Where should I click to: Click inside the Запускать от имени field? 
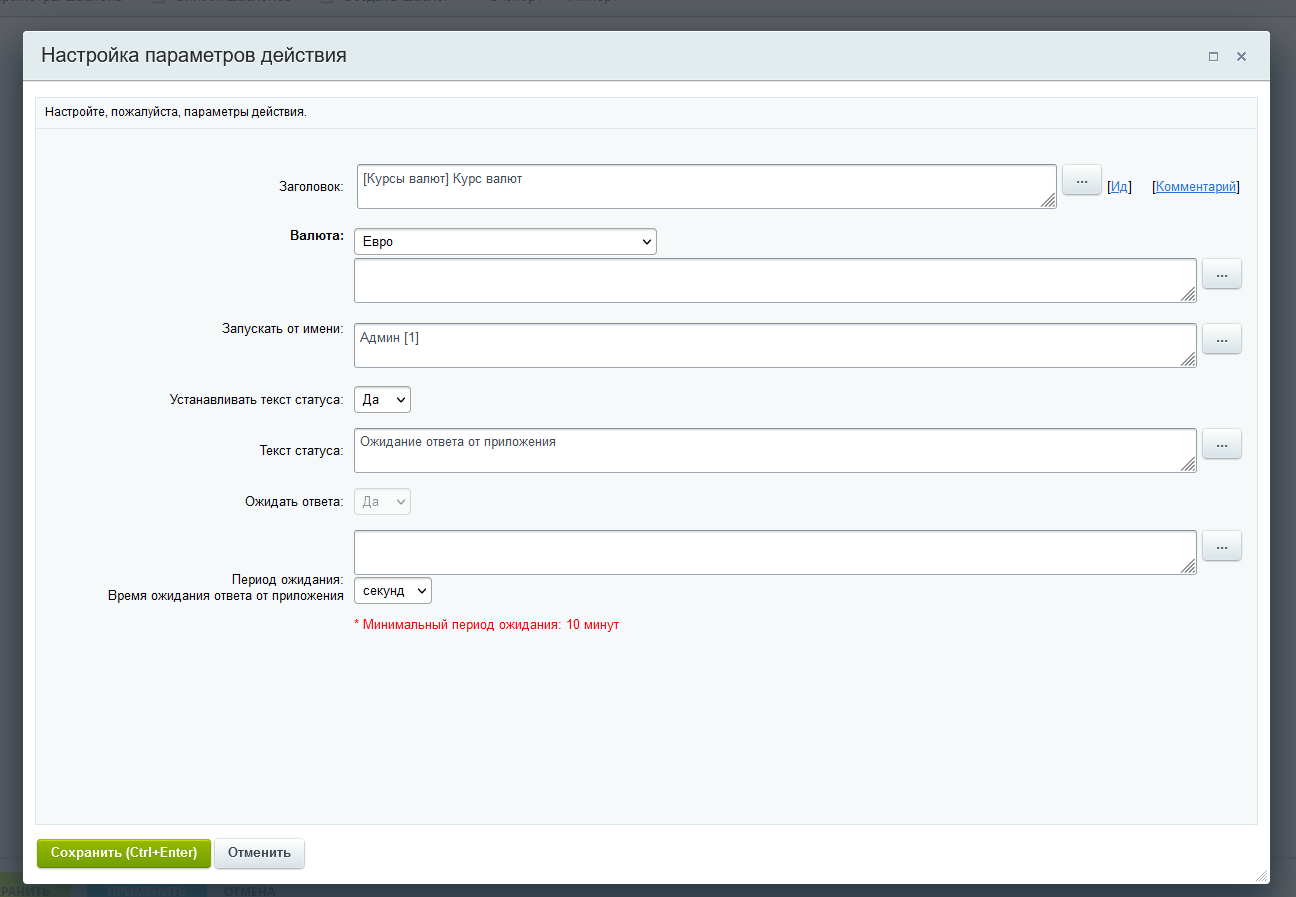pos(774,345)
